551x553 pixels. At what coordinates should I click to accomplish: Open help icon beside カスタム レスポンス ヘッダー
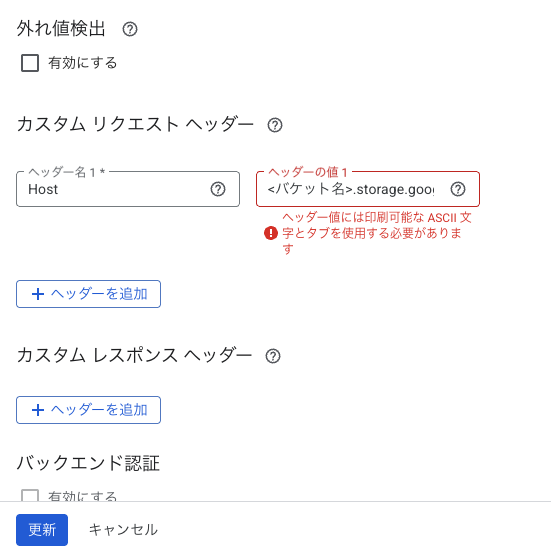(x=273, y=356)
